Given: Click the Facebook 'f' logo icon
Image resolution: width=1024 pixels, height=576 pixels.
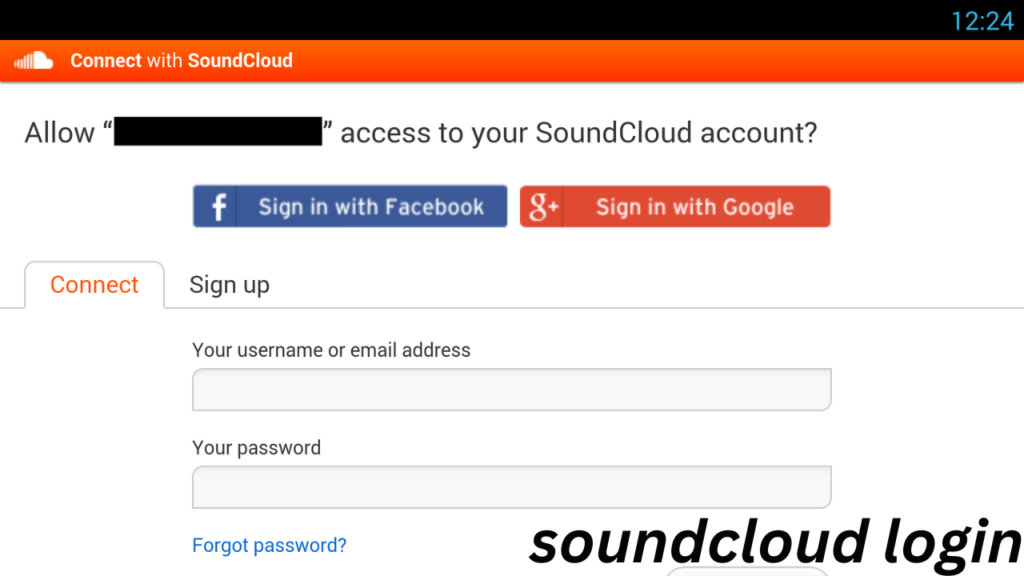Looking at the screenshot, I should click(x=219, y=206).
